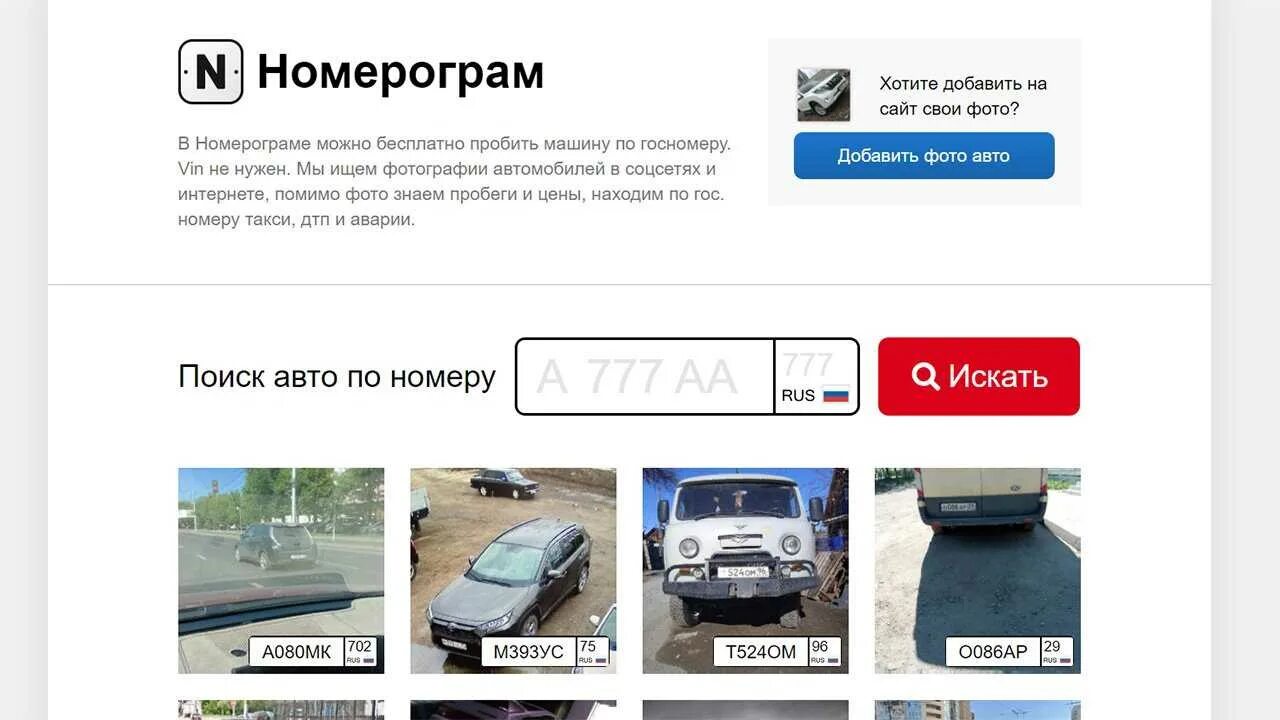This screenshot has height=720, width=1280.
Task: Click the А080МК 702 plate badge
Action: (313, 652)
